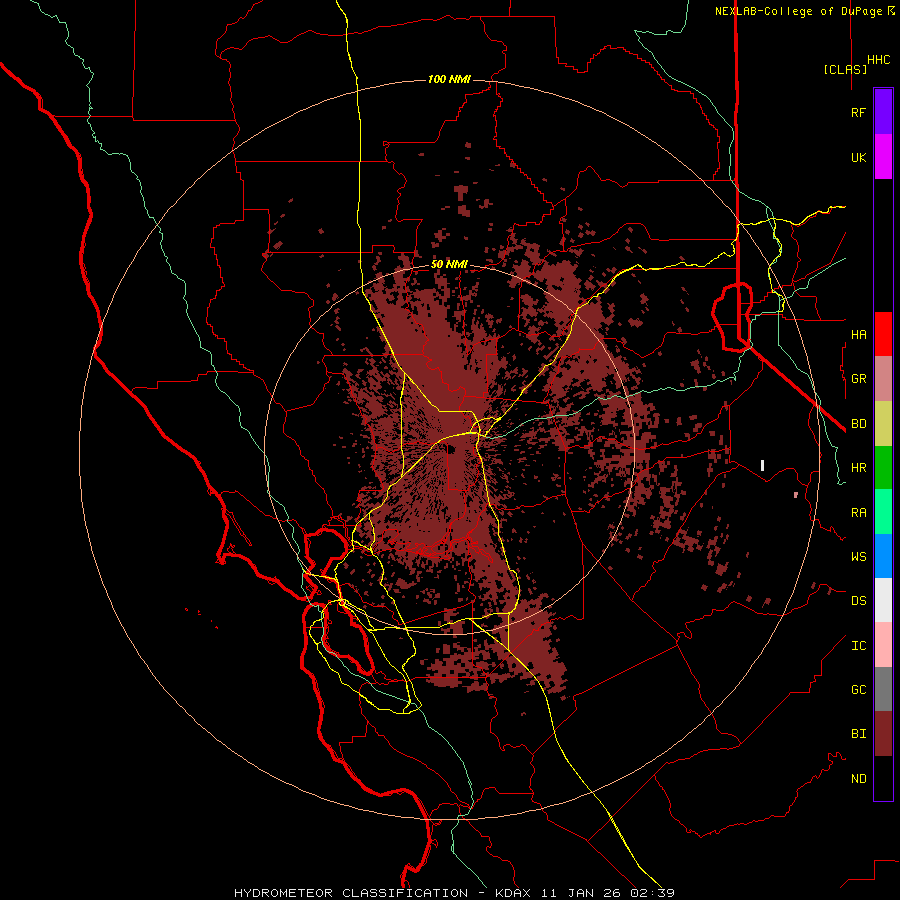Click the GC gray legend swatch
The height and width of the screenshot is (900, 900).
click(x=883, y=689)
